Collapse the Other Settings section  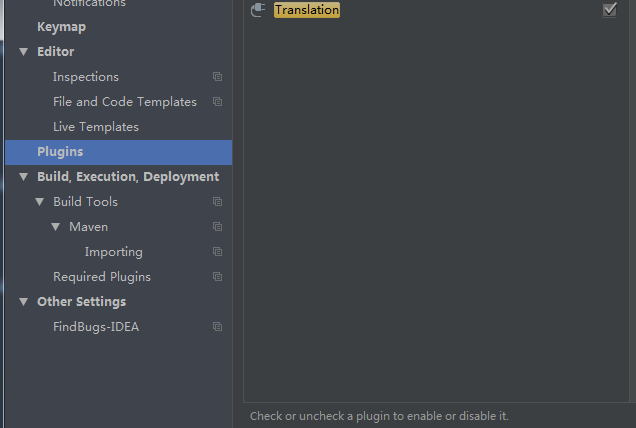pyautogui.click(x=24, y=302)
